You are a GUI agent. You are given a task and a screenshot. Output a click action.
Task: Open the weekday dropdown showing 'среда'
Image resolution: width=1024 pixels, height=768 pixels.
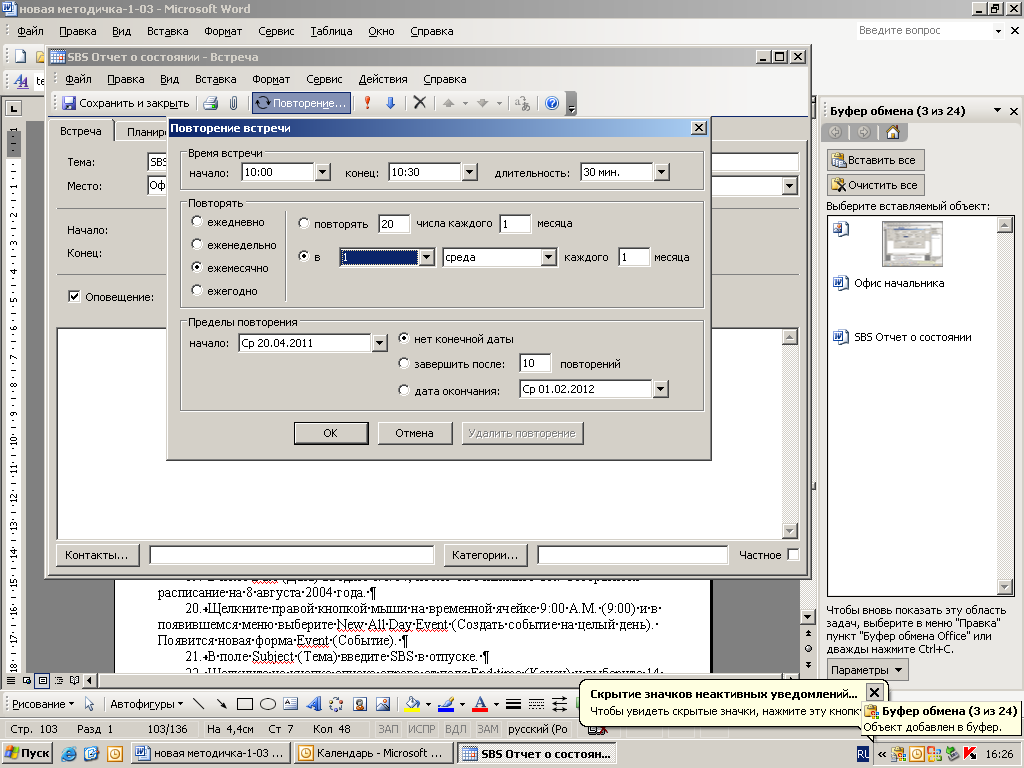pyautogui.click(x=549, y=257)
